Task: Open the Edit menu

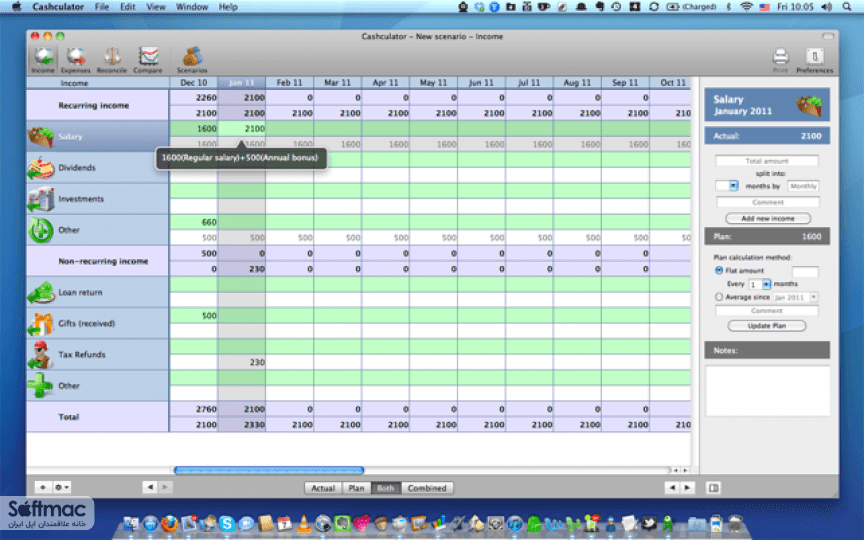Action: coord(128,7)
